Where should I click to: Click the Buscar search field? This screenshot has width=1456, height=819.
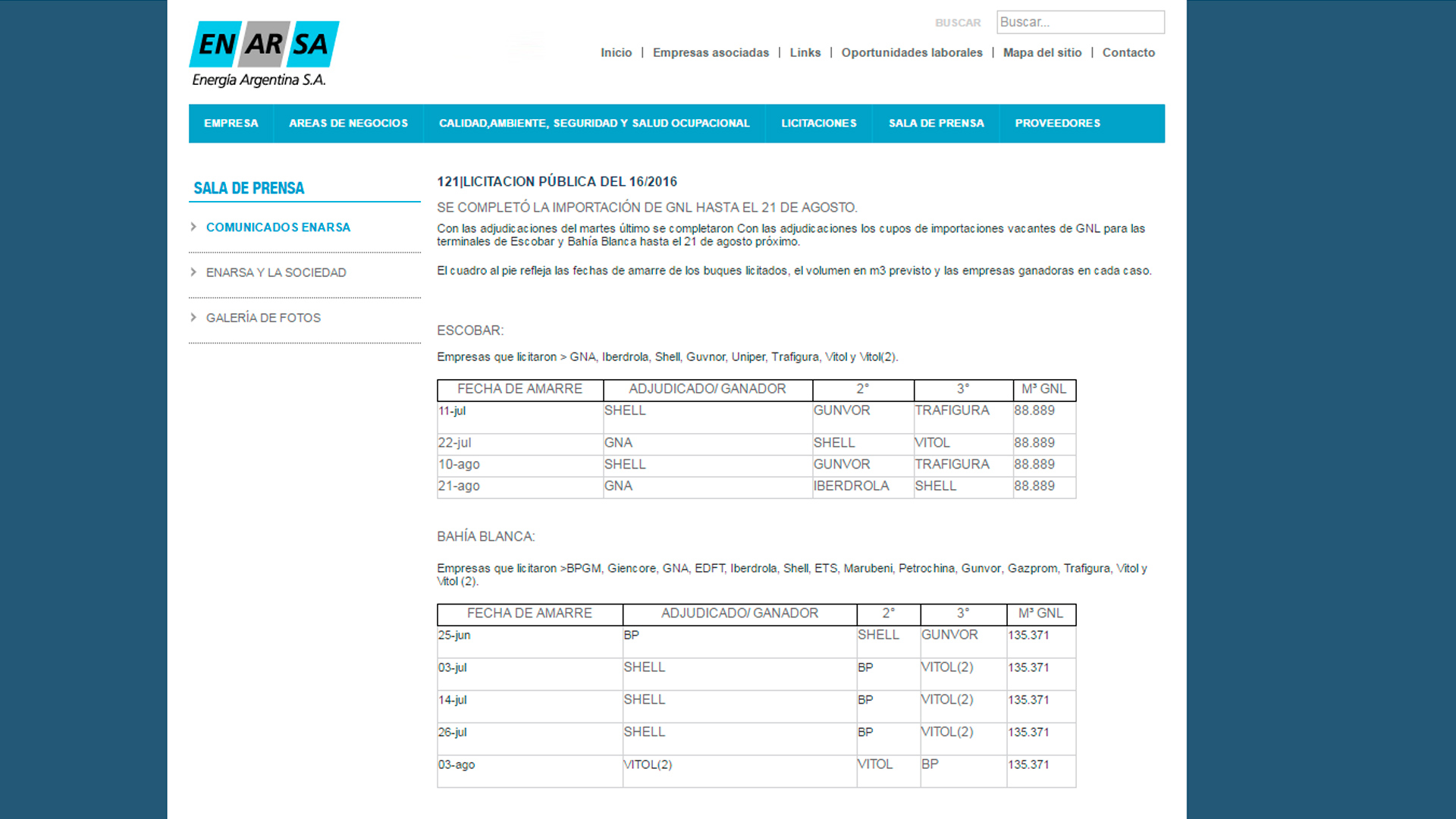coord(1081,22)
